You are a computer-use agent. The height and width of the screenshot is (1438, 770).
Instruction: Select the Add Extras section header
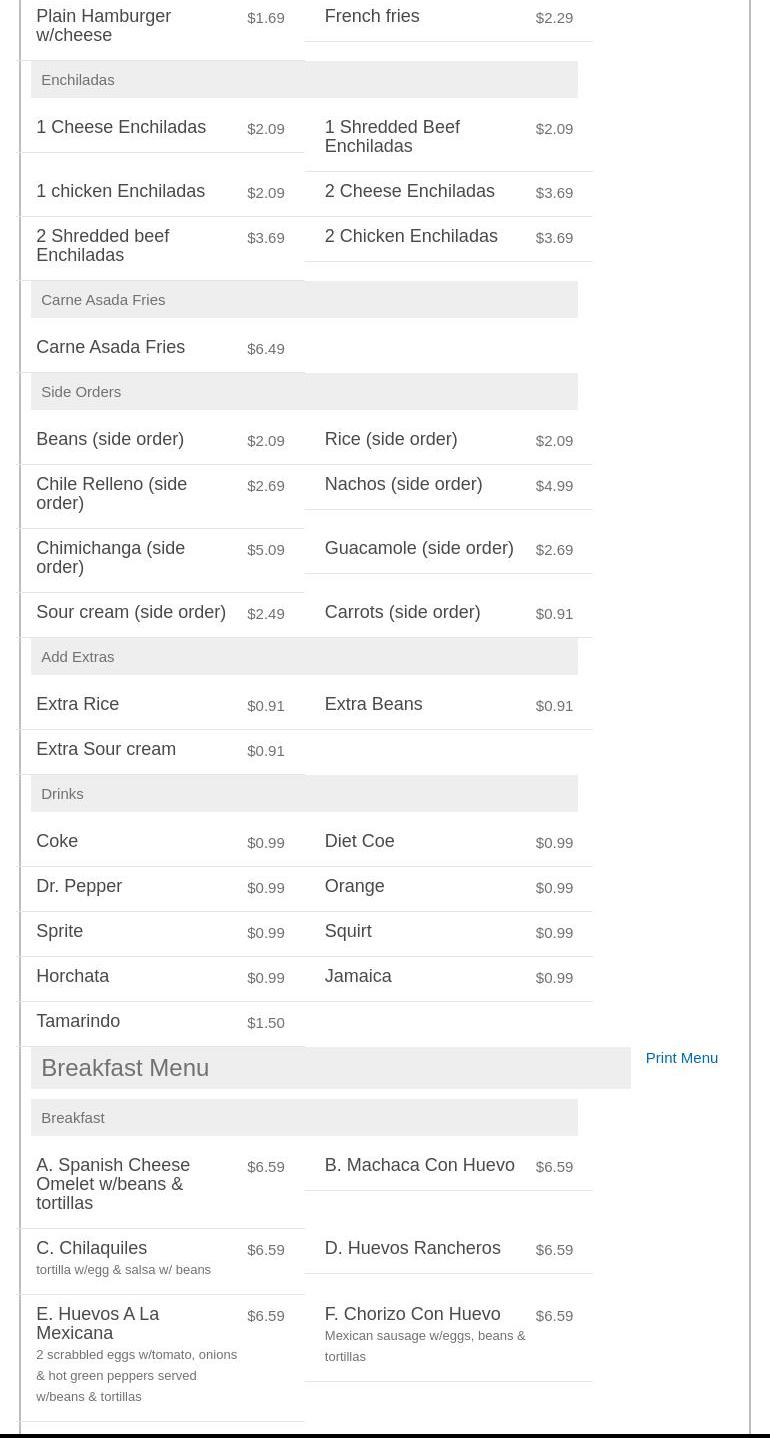[78, 657]
